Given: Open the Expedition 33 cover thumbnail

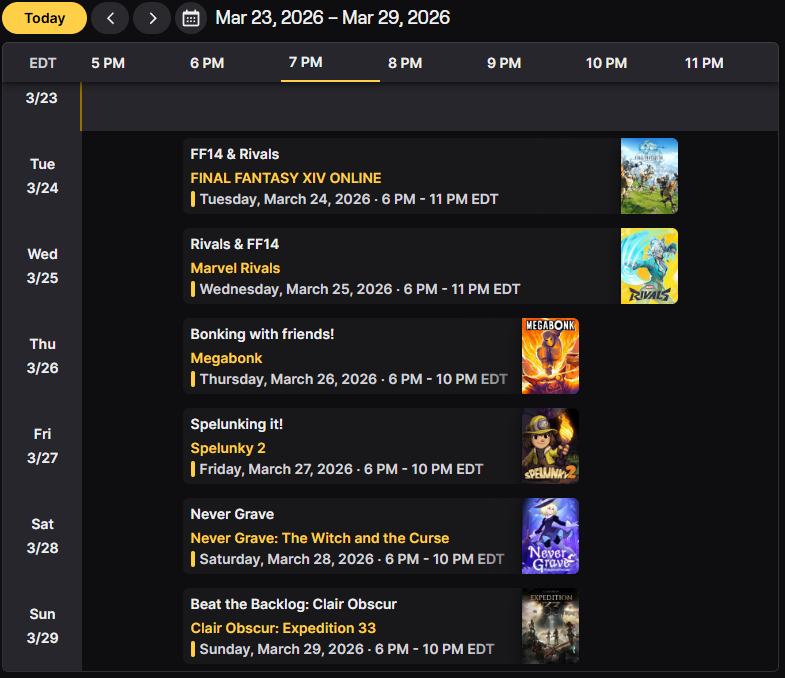Looking at the screenshot, I should point(550,626).
